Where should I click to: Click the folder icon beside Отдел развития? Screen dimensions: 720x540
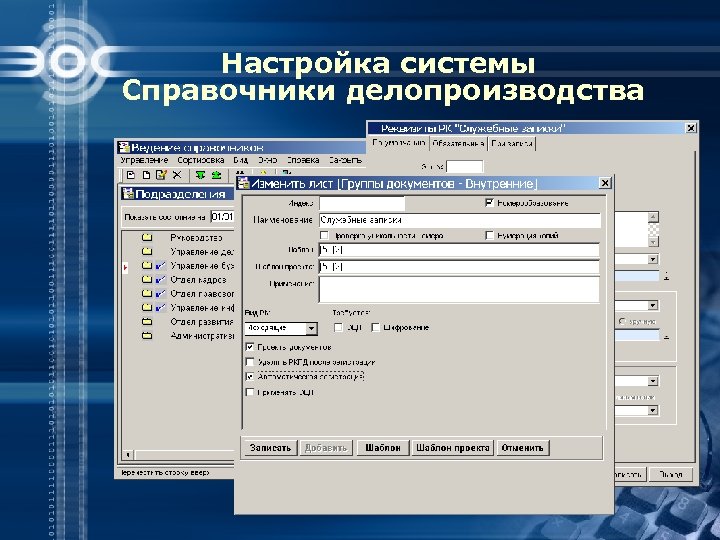click(x=147, y=321)
